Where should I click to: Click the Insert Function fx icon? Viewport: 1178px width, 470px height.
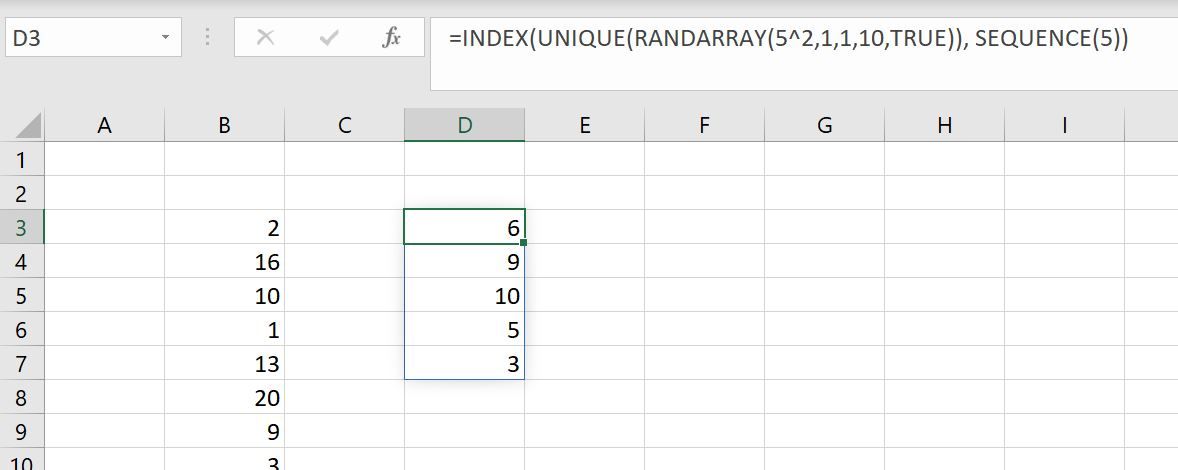(391, 38)
